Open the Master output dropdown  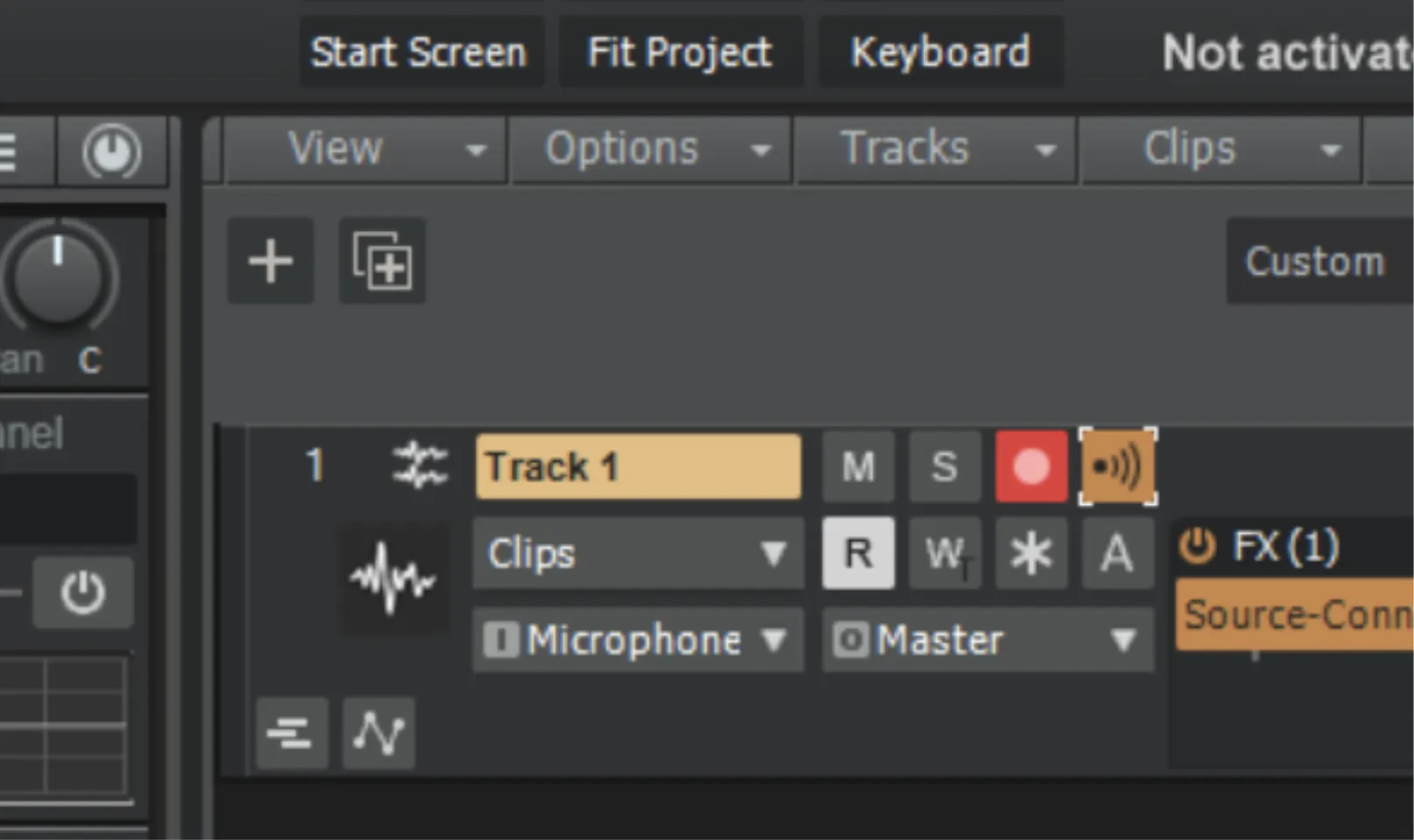tap(988, 640)
